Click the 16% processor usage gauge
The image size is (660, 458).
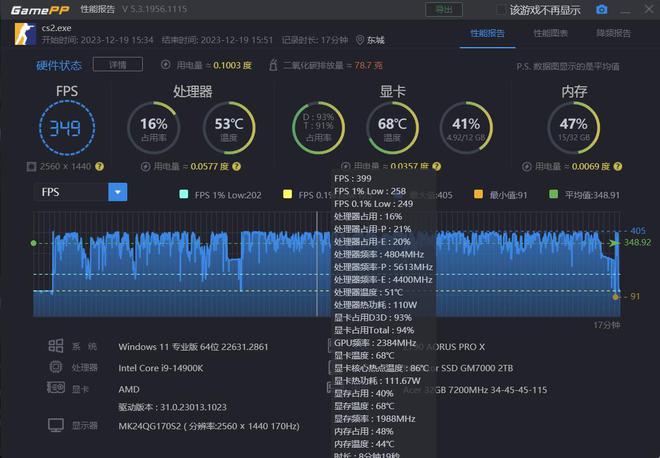pos(154,128)
